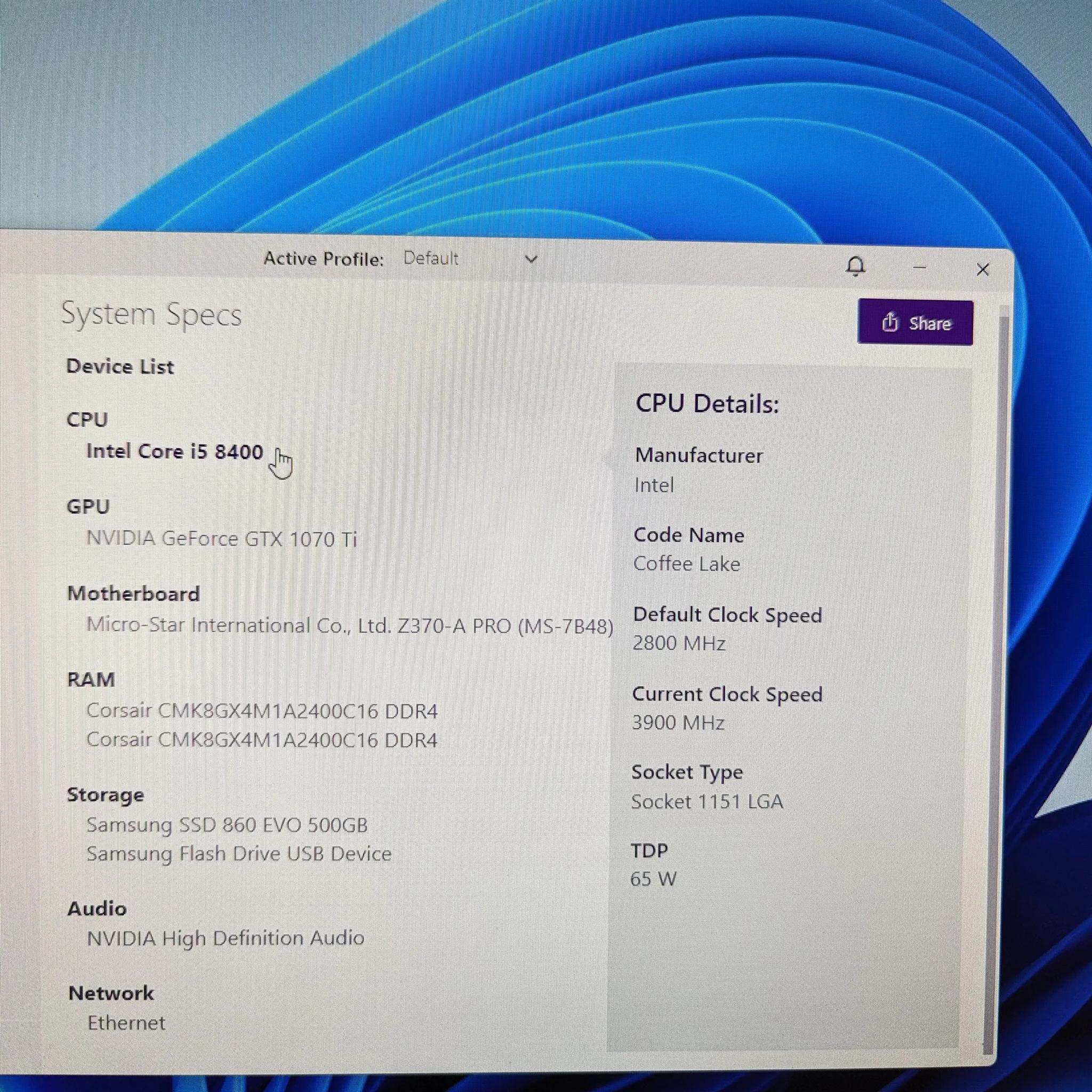This screenshot has height=1092, width=1092.
Task: Minimize the System Specs window
Action: point(920,267)
